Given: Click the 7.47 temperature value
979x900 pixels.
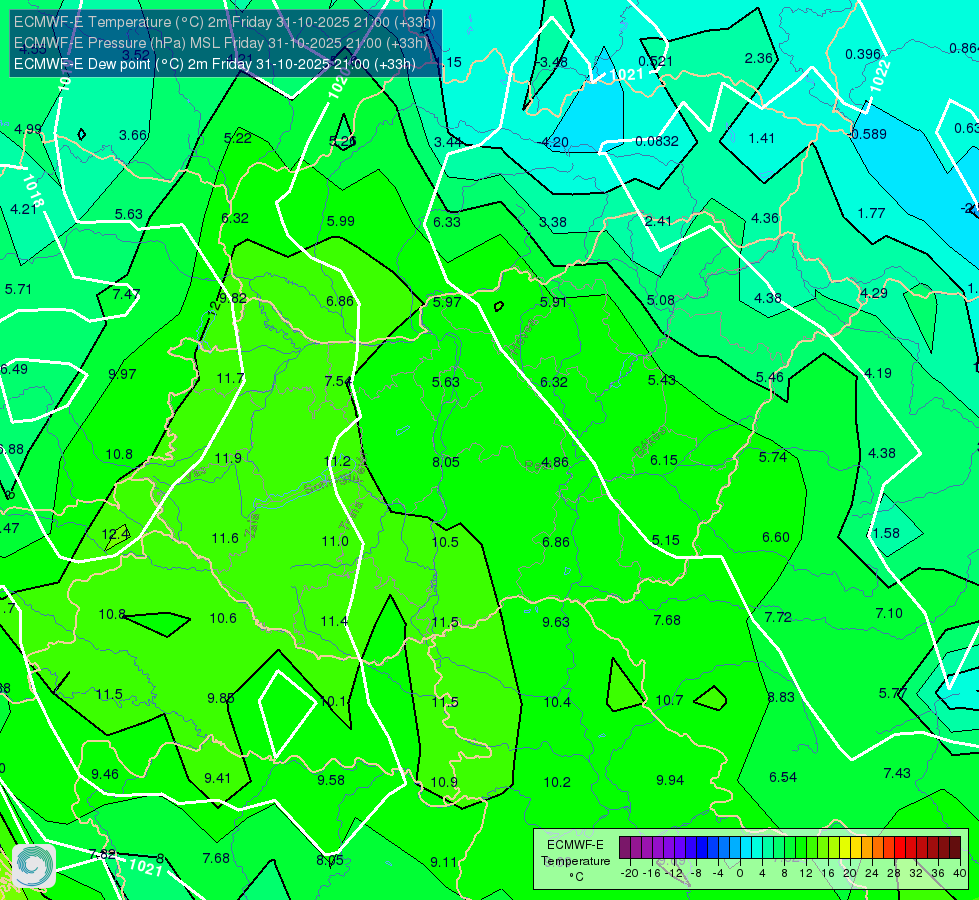Looking at the screenshot, I should click(126, 294).
